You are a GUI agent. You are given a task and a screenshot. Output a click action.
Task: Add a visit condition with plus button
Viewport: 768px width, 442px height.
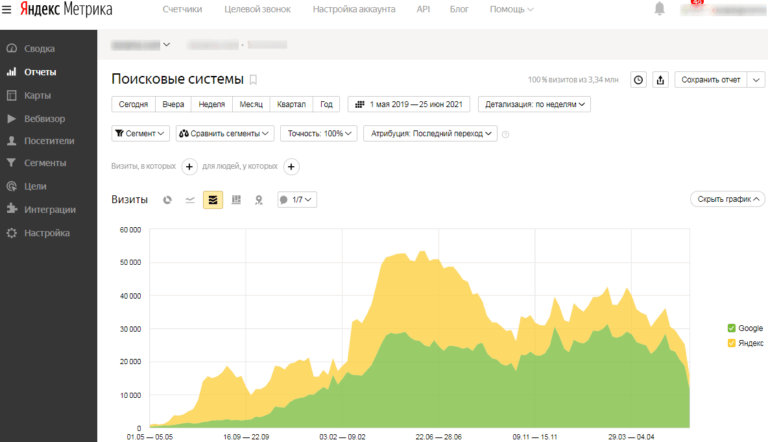coord(190,167)
